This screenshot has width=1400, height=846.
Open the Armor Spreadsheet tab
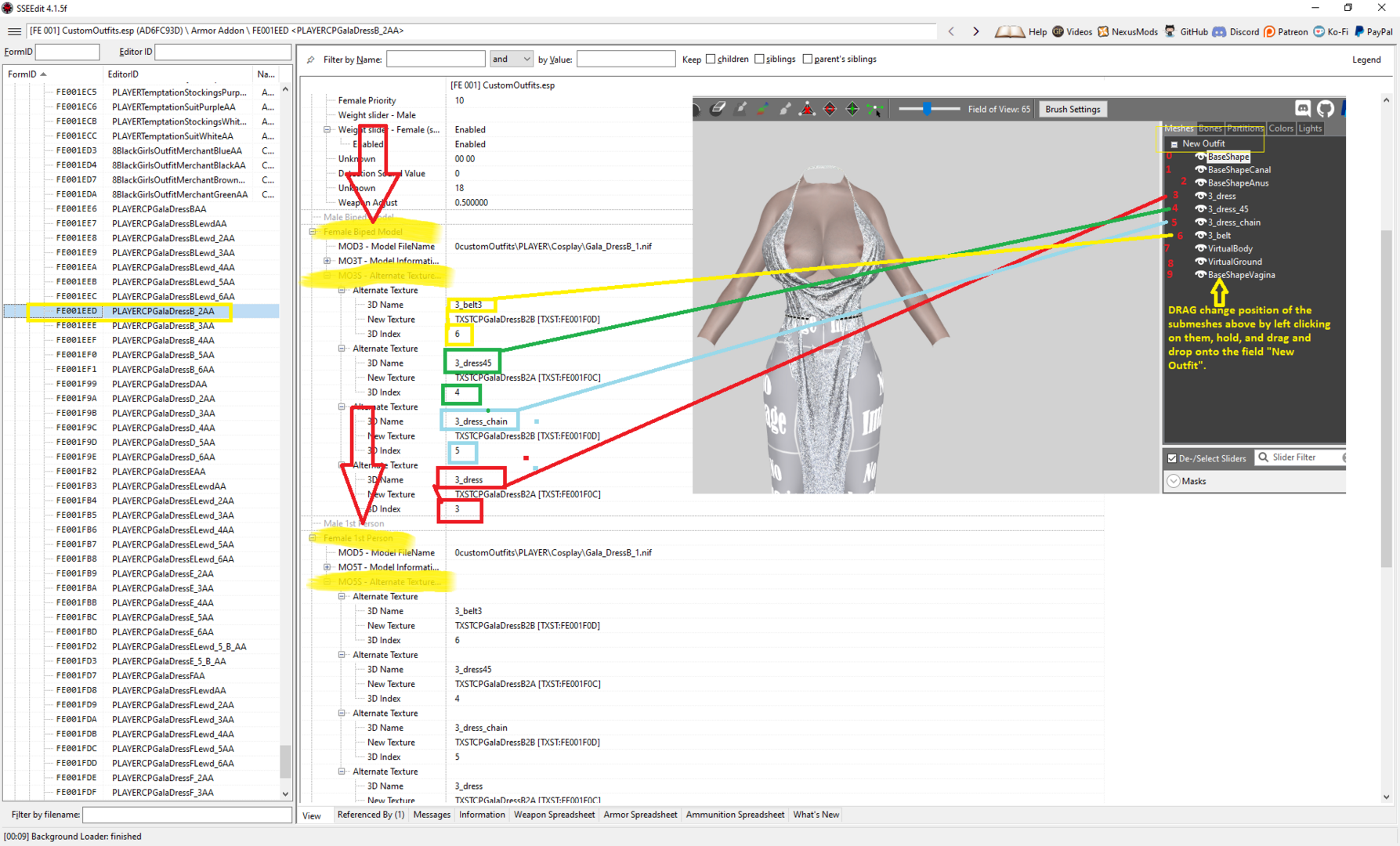(640, 815)
